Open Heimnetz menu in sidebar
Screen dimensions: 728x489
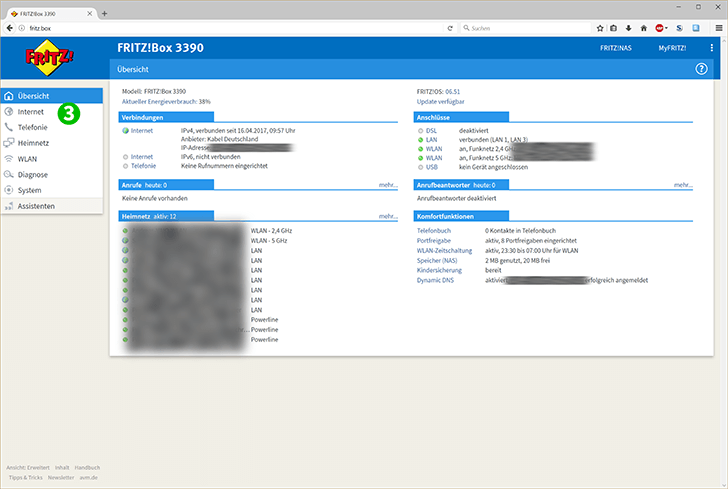click(33, 143)
